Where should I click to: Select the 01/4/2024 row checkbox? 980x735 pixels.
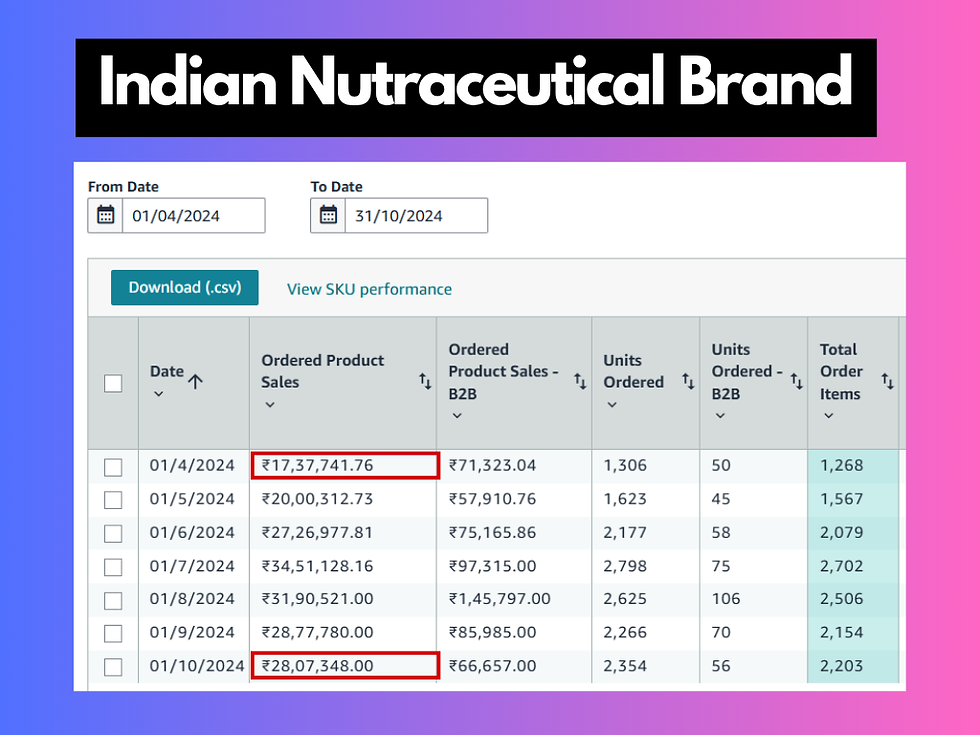pos(113,467)
